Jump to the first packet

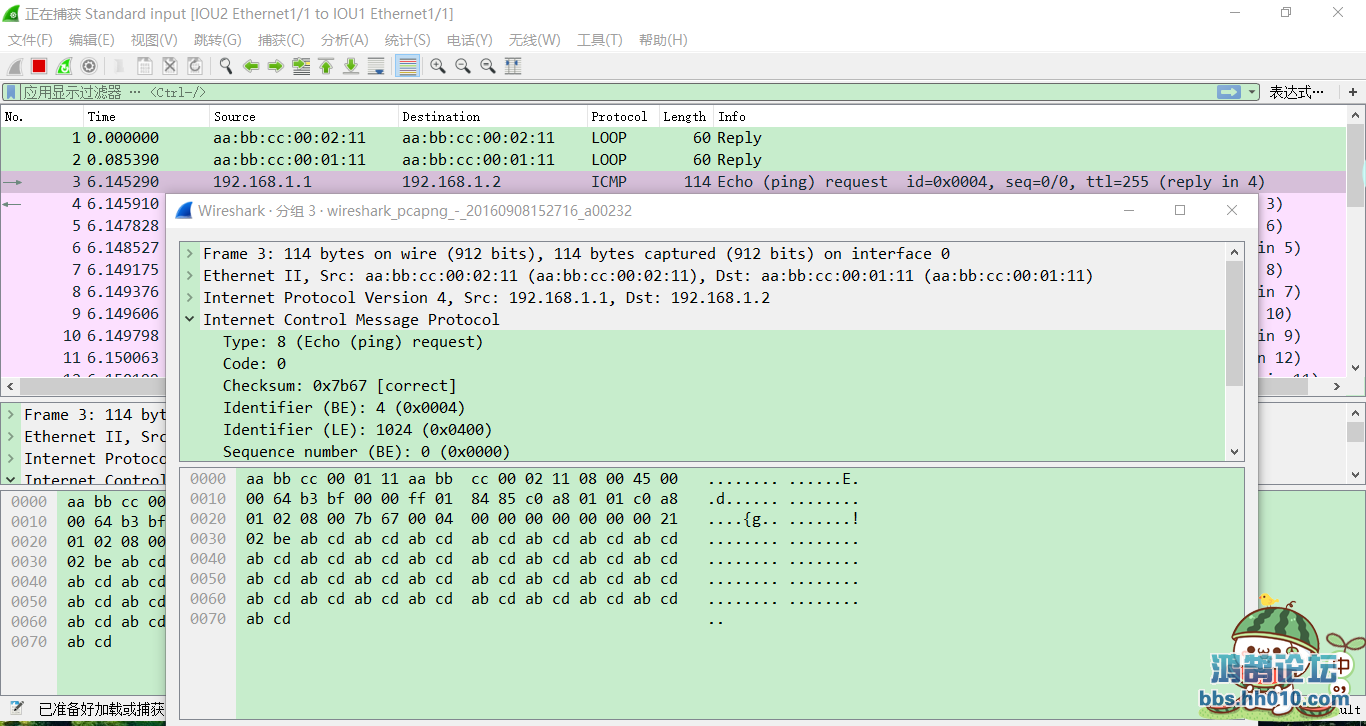[x=326, y=66]
